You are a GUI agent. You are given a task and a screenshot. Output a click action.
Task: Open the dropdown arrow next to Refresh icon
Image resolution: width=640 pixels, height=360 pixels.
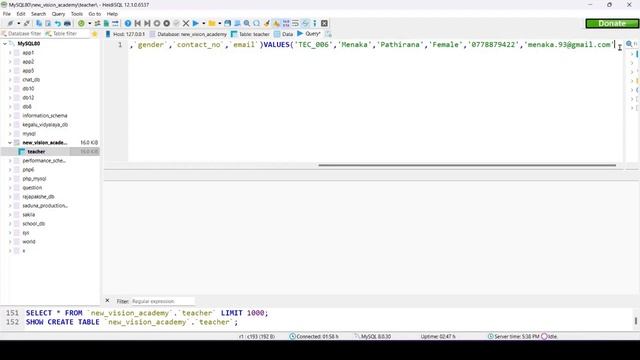tap(89, 23)
